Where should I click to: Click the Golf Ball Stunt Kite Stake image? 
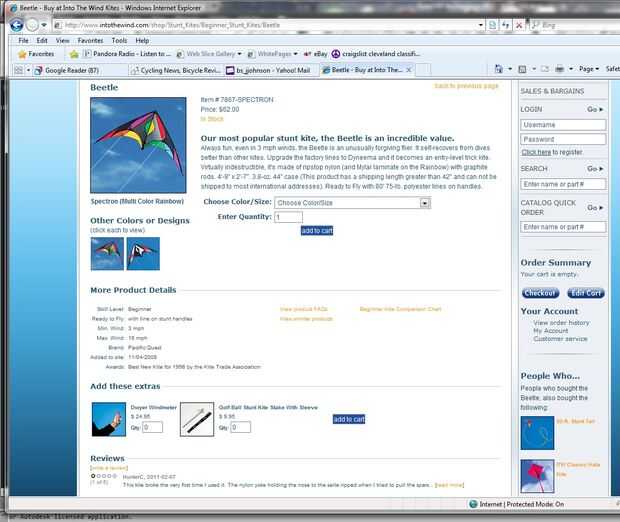click(197, 419)
